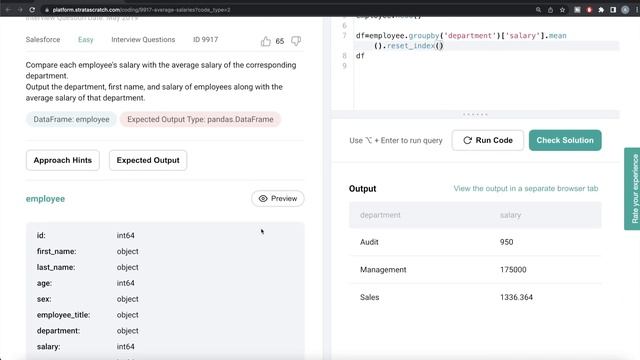Screen dimensions: 640x360
Task: Click the employee table name heading
Action: click(x=45, y=199)
